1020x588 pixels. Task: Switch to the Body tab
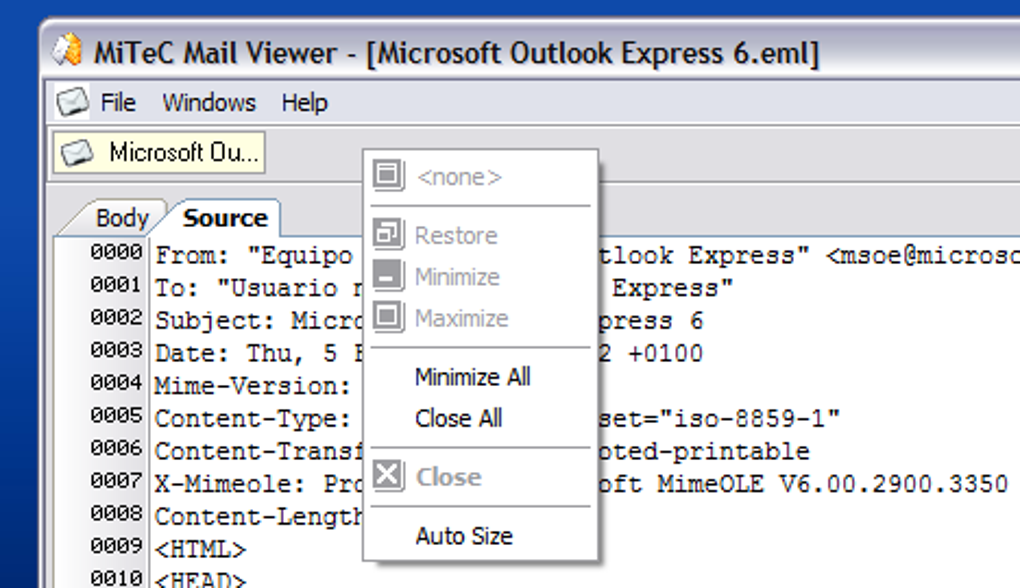pos(122,218)
